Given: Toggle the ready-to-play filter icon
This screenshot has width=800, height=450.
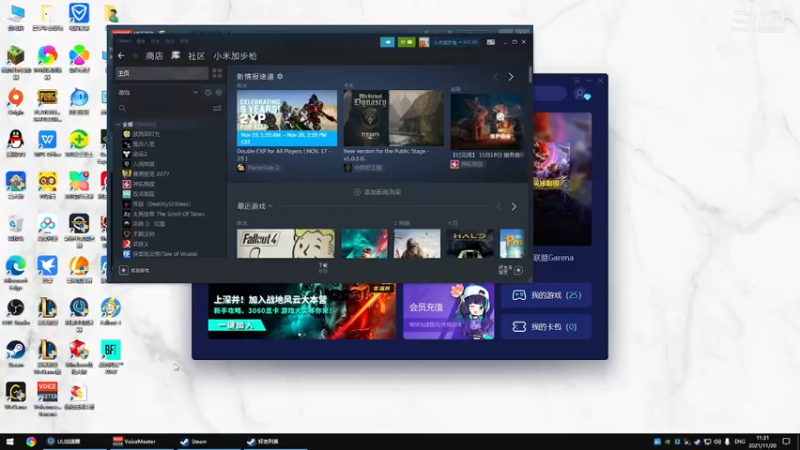Looking at the screenshot, I should pyautogui.click(x=219, y=93).
